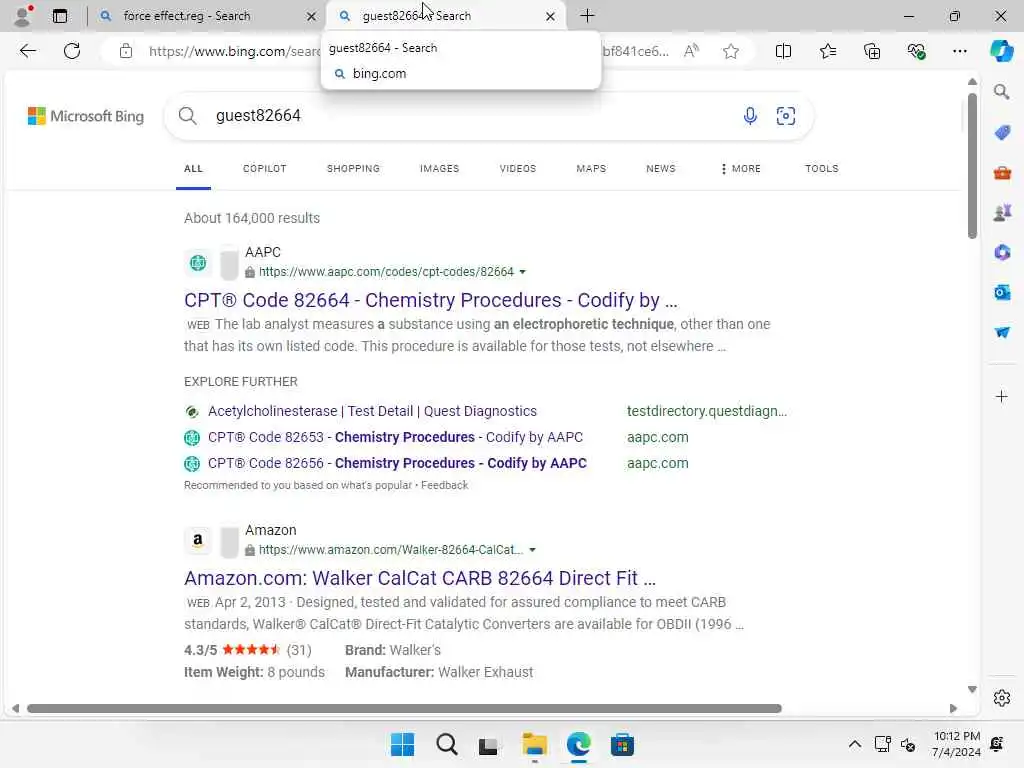
Task: Click the scroll down arrow
Action: pos(972,690)
